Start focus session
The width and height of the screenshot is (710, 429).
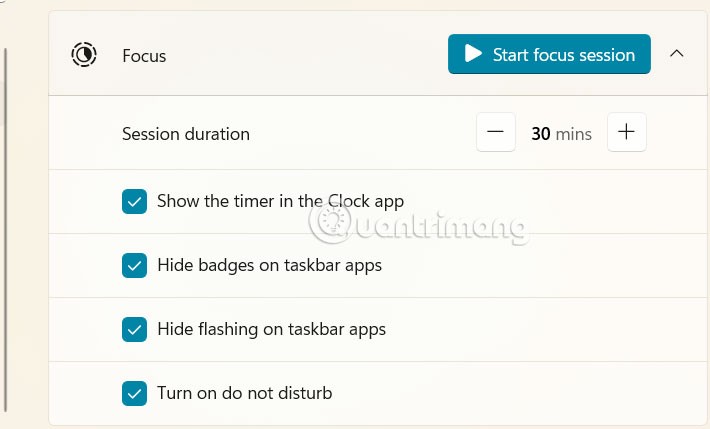tap(549, 54)
